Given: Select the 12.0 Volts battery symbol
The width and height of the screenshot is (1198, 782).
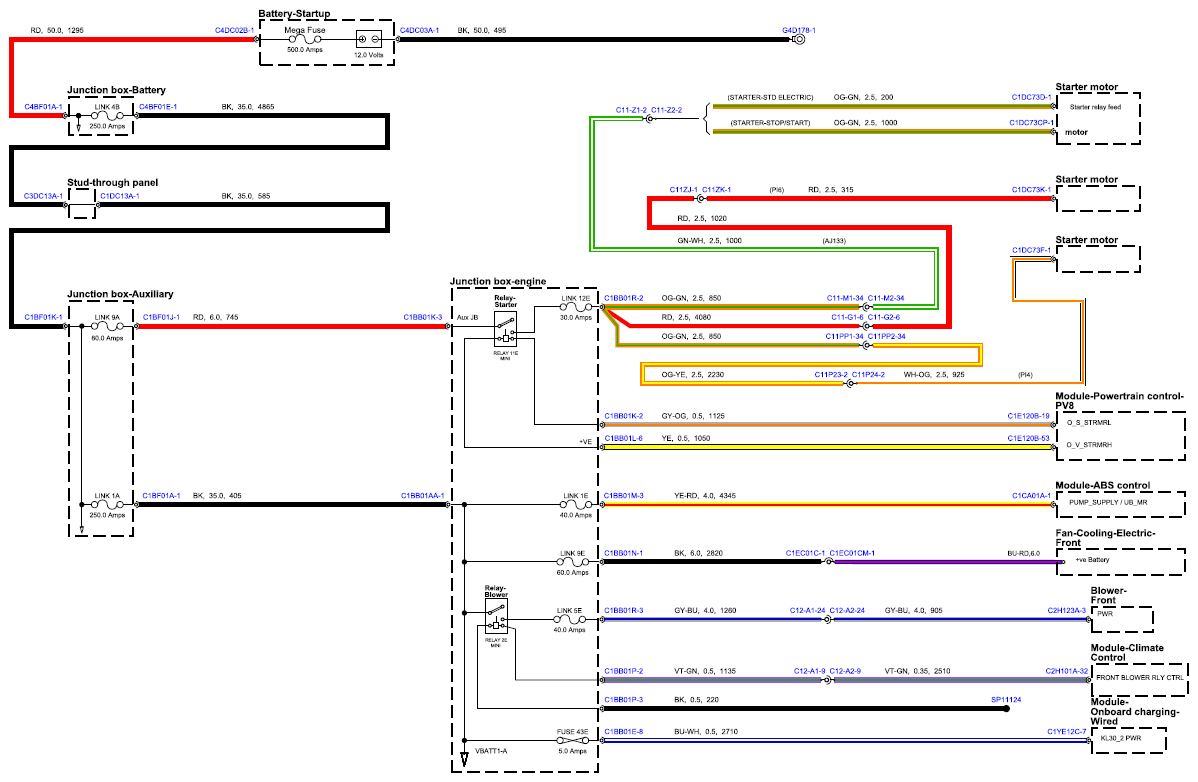Looking at the screenshot, I should point(369,40).
